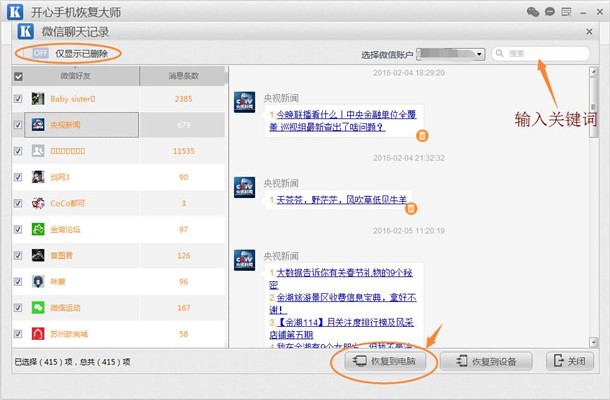This screenshot has width=610, height=400.
Task: Select the Baby sister contact name
Action: 73,99
